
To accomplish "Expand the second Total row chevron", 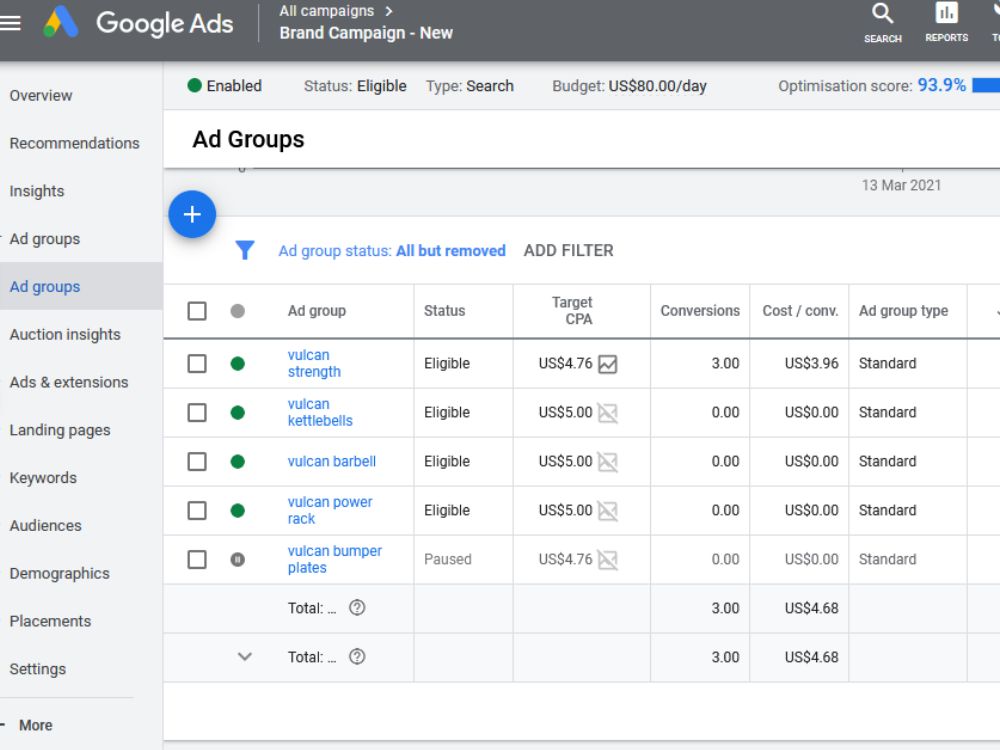I will pos(245,656).
